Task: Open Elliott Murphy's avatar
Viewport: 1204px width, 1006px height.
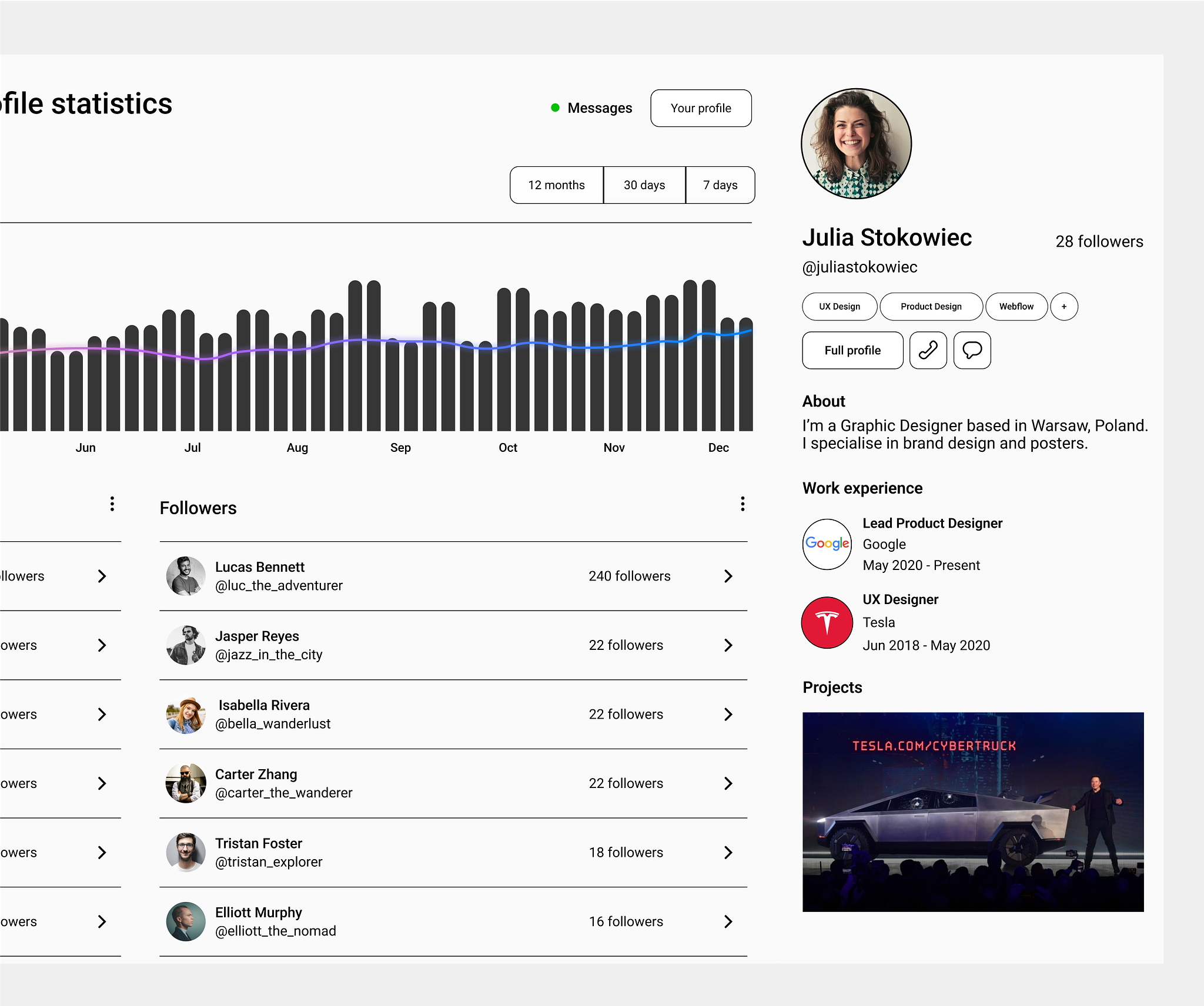Action: pos(186,921)
